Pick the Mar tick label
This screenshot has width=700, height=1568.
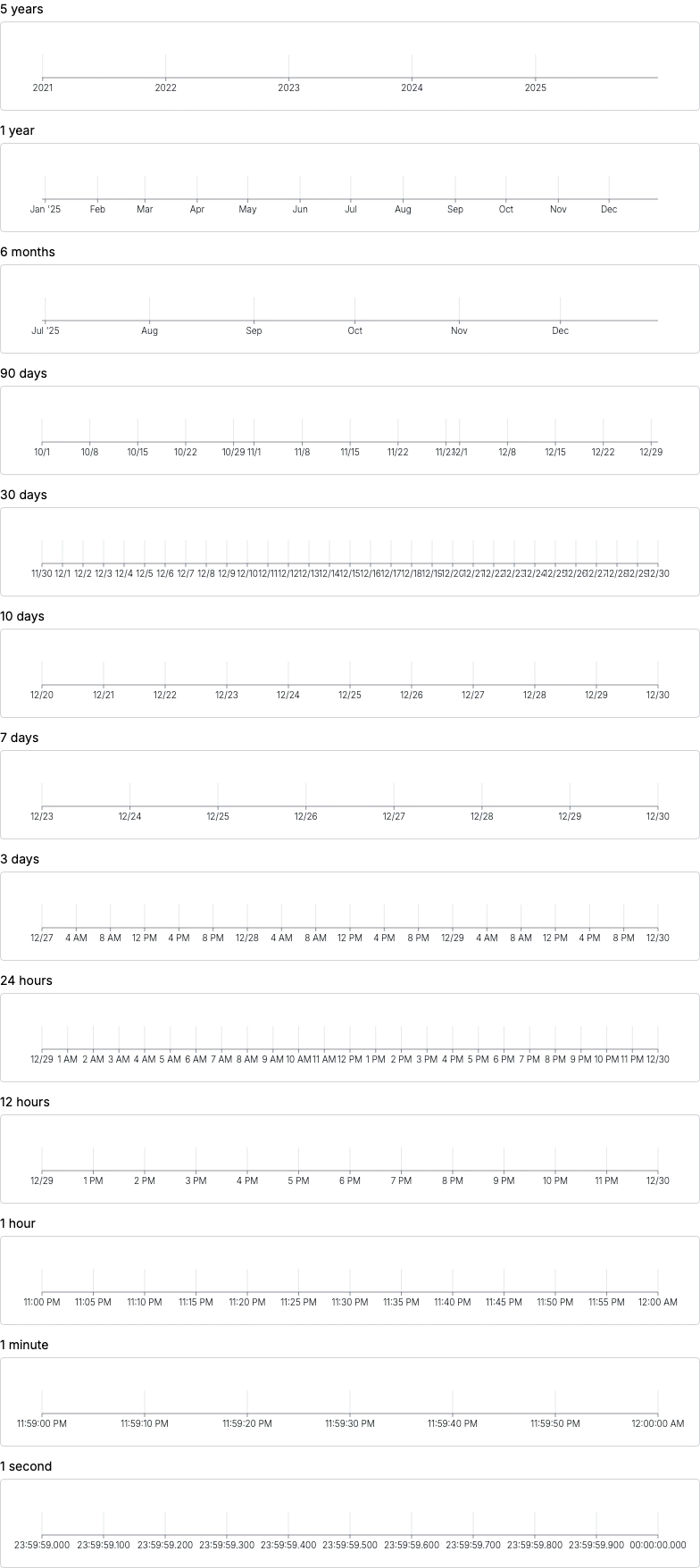pos(145,209)
